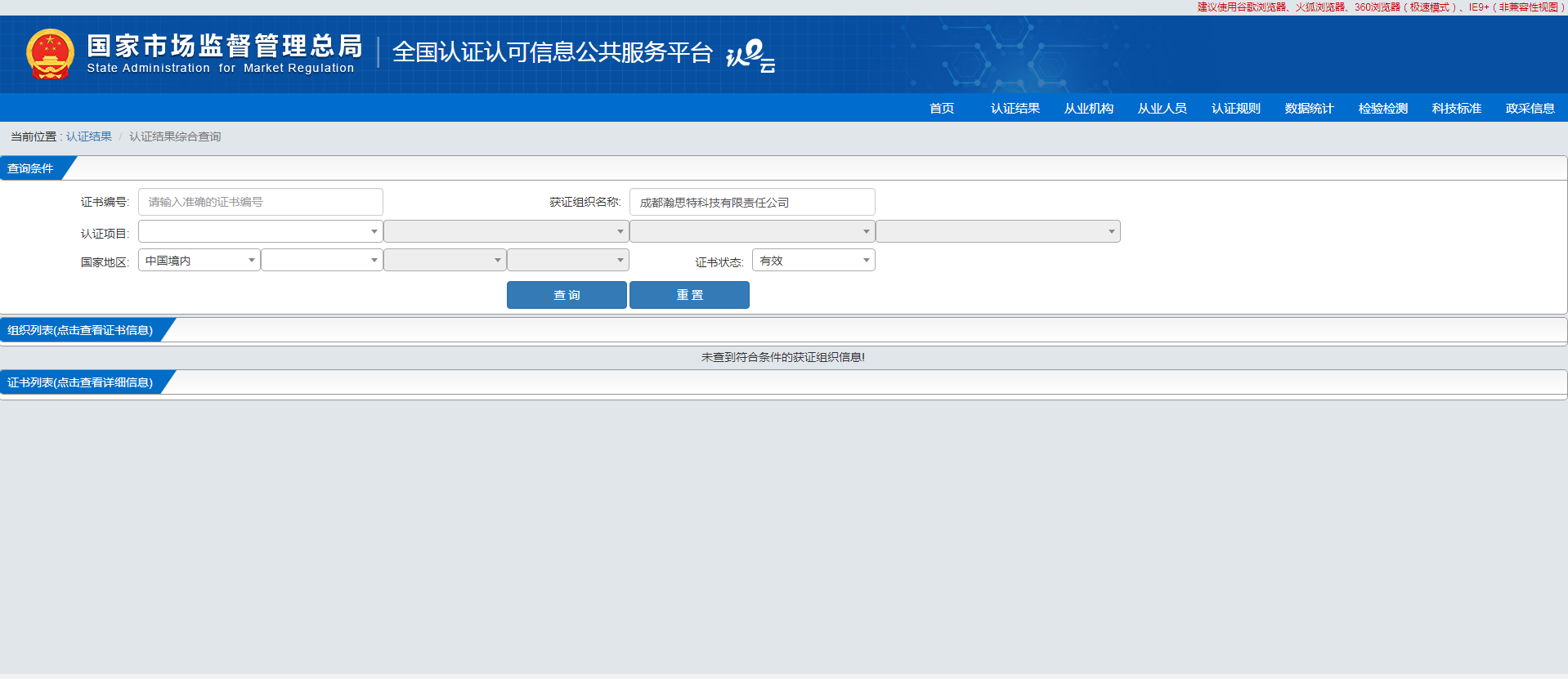Click the 认e云 logo icon

tap(750, 56)
